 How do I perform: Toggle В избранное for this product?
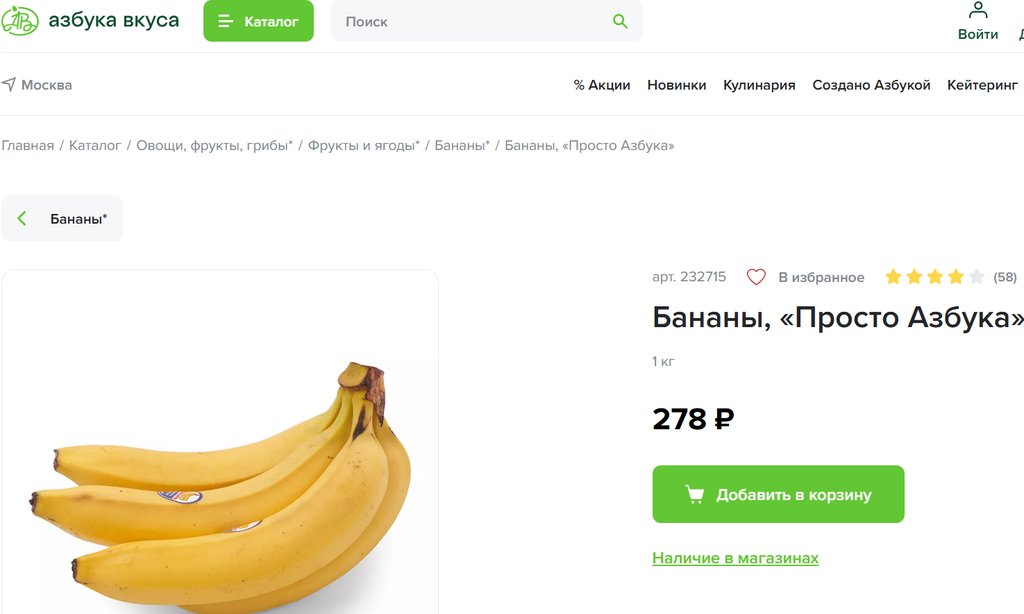coord(806,277)
